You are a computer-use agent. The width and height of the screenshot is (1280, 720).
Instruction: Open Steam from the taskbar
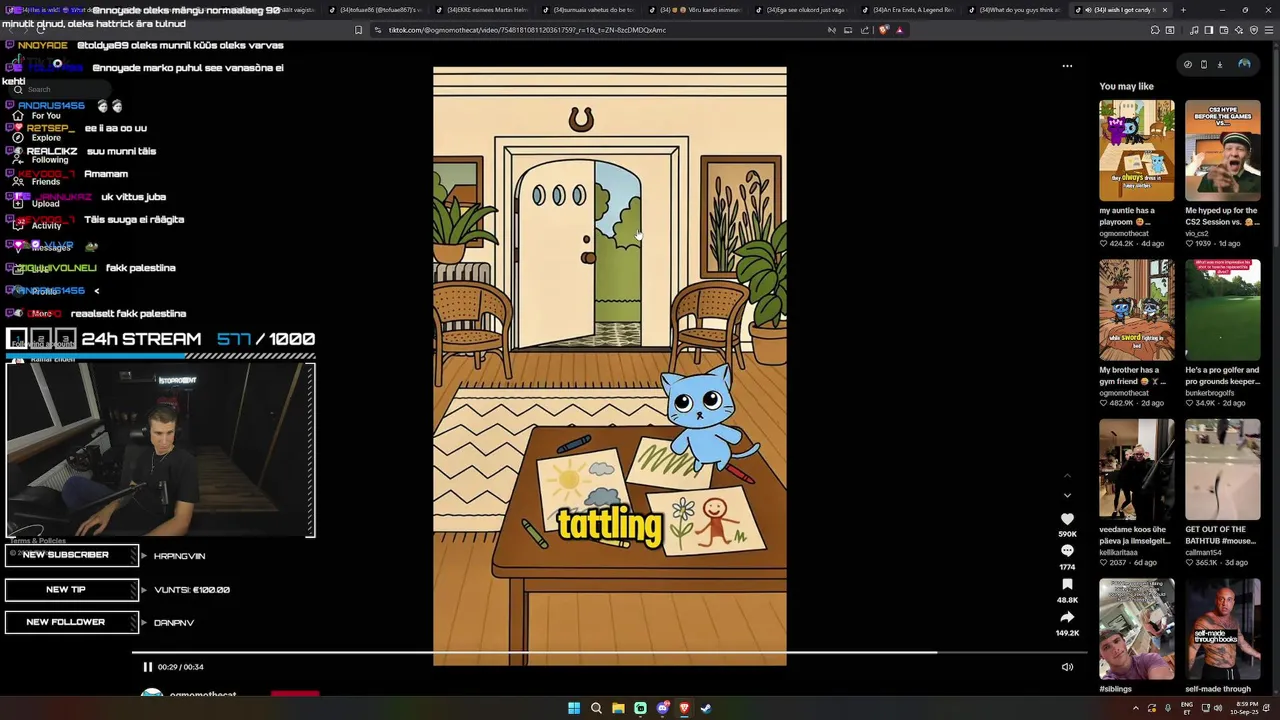pos(706,708)
